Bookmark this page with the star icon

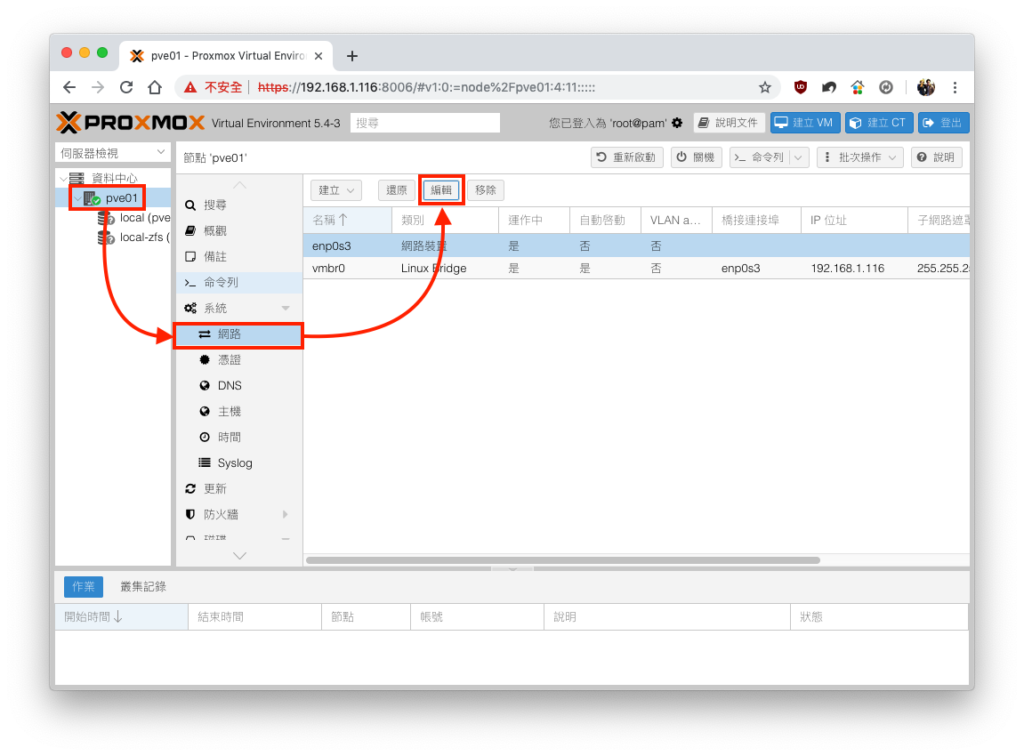(x=765, y=87)
